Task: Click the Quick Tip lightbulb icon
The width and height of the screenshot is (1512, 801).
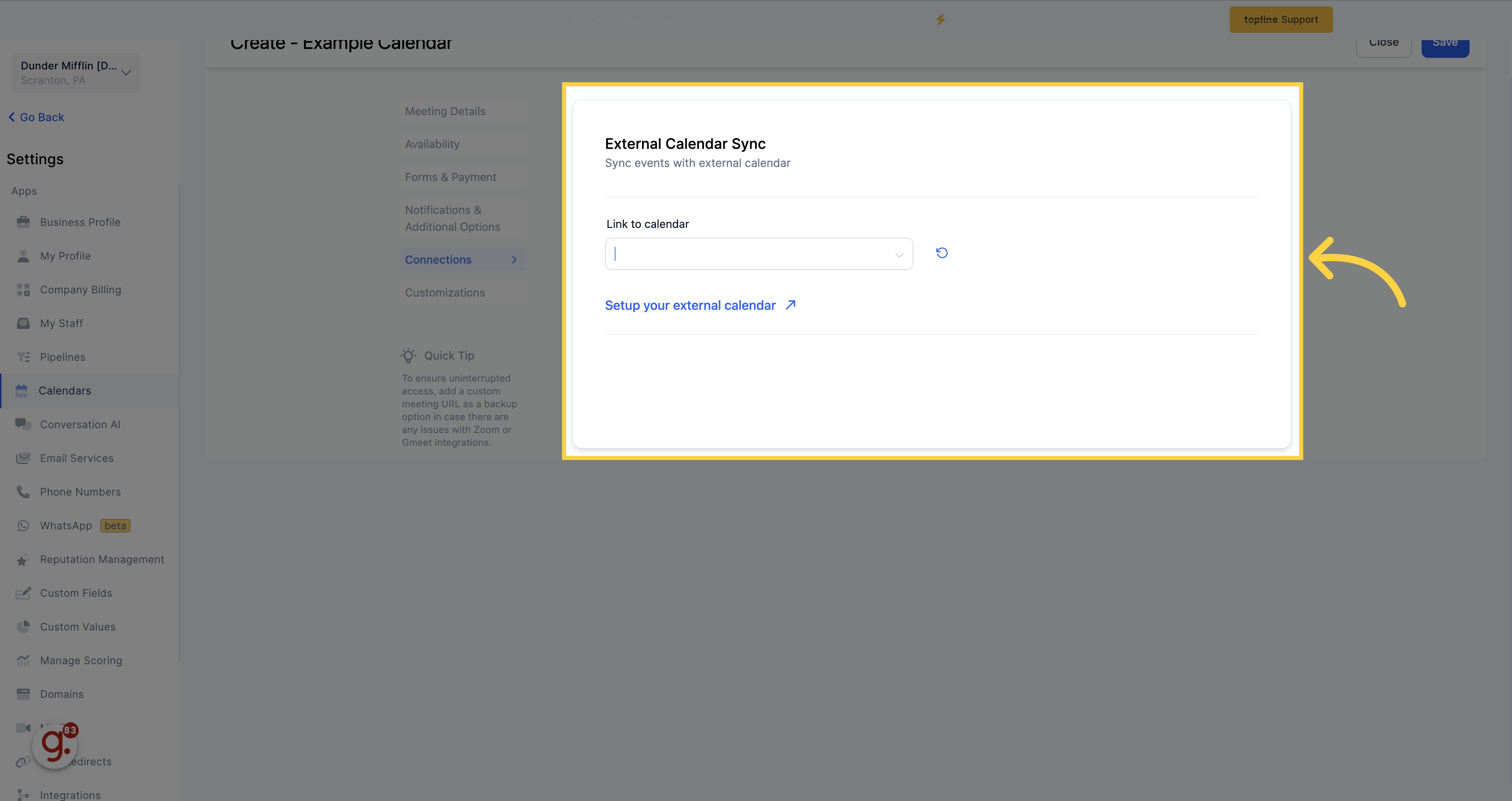Action: pos(409,356)
